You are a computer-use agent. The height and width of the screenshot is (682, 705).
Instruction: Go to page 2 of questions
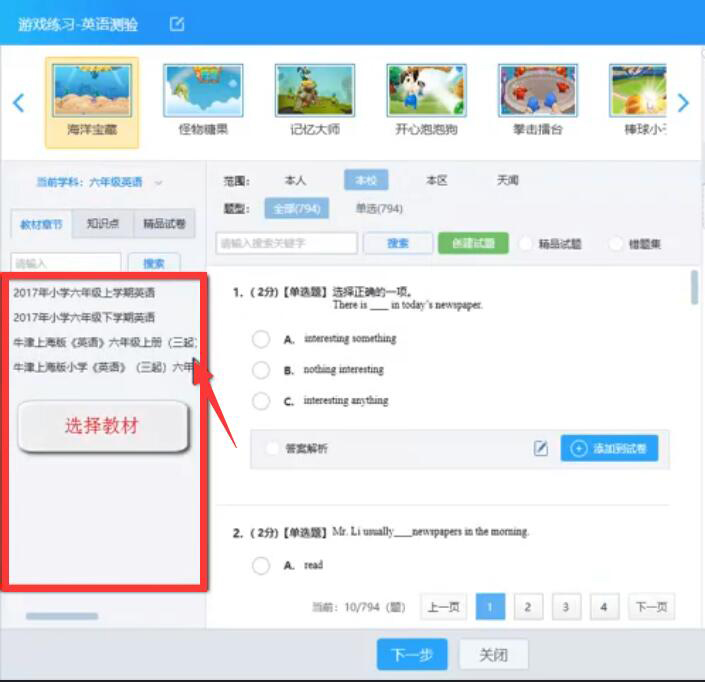click(x=528, y=607)
